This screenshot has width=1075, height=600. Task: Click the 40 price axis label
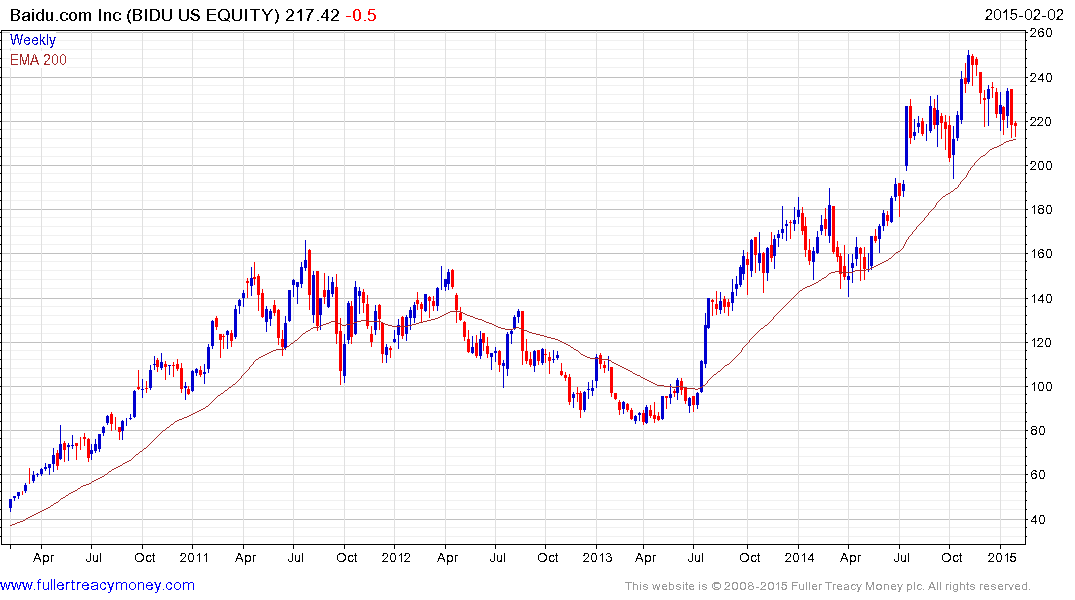1038,520
